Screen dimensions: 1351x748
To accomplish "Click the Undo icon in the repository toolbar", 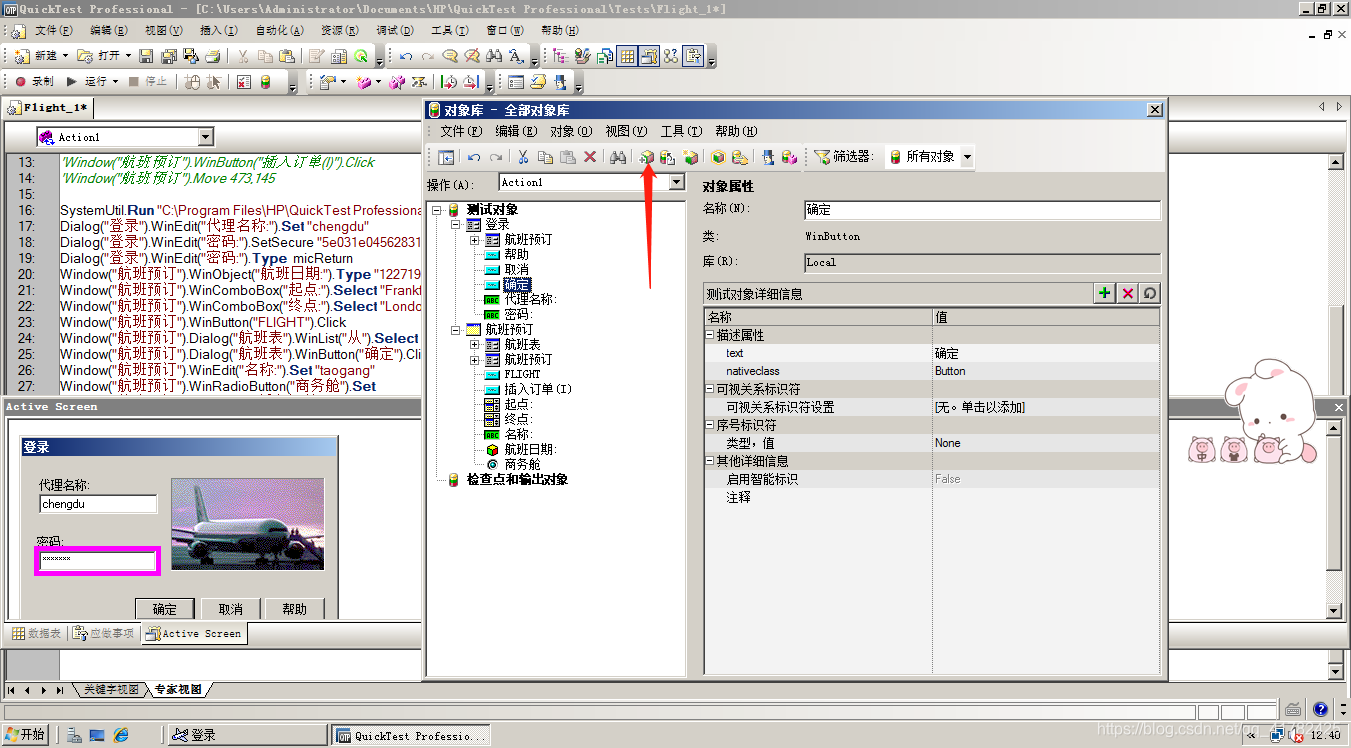I will click(x=474, y=157).
